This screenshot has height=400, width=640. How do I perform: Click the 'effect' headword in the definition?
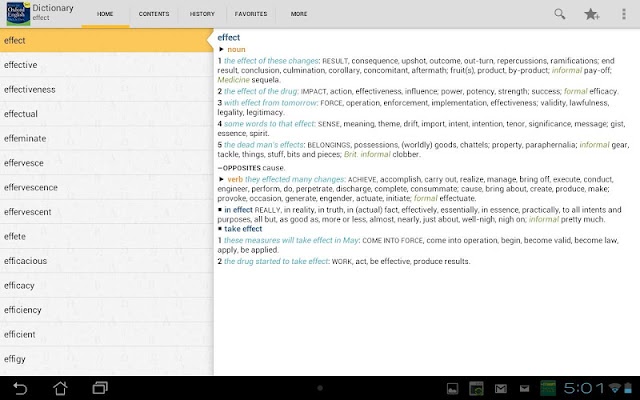click(229, 38)
